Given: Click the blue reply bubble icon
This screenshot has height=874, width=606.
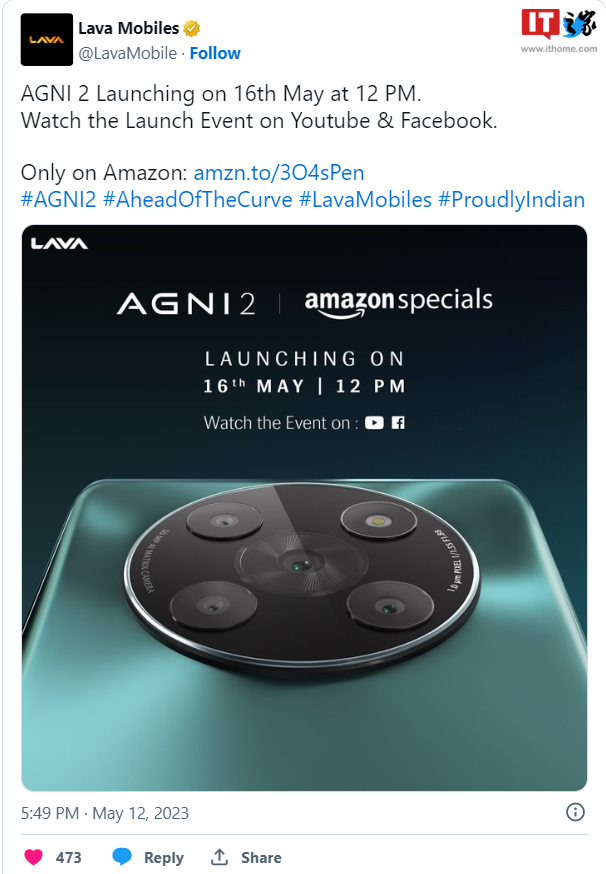Looking at the screenshot, I should 122,857.
